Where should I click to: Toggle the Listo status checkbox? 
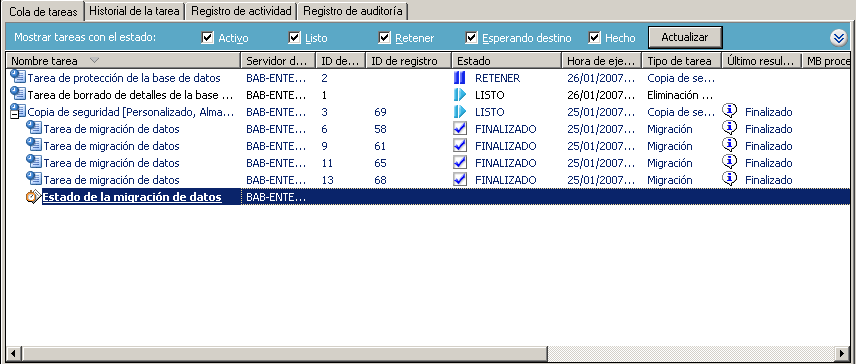[x=295, y=38]
